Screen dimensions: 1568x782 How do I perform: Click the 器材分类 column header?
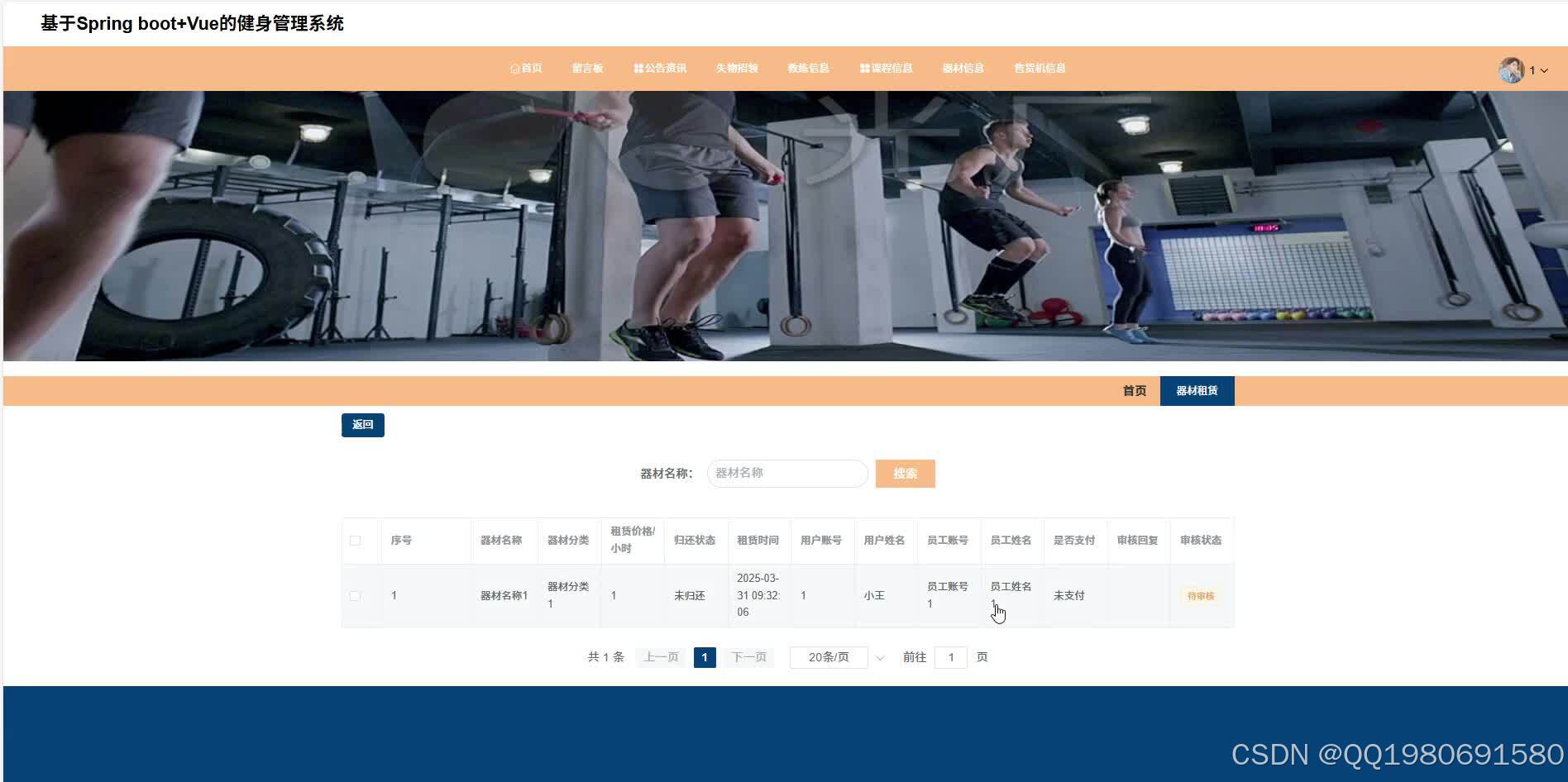(x=568, y=541)
